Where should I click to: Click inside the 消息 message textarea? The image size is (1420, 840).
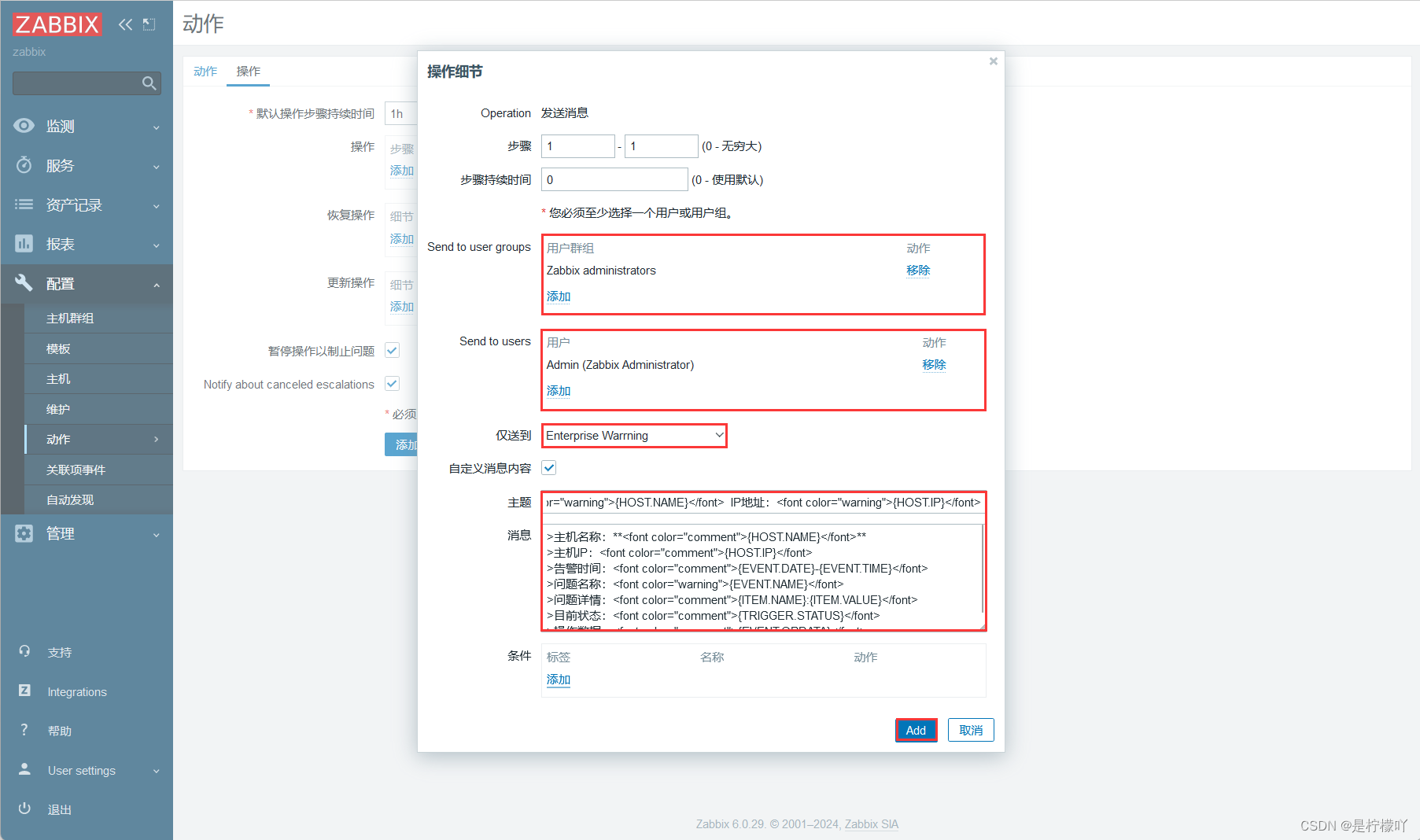tap(762, 577)
